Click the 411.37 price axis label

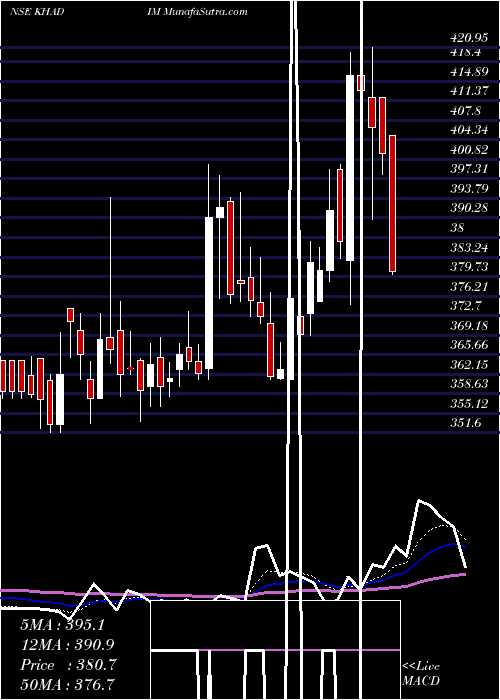coord(468,91)
